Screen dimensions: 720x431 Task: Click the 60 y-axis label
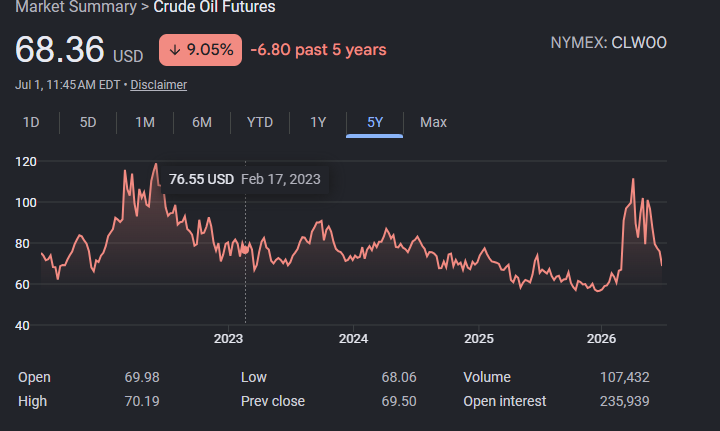[22, 285]
